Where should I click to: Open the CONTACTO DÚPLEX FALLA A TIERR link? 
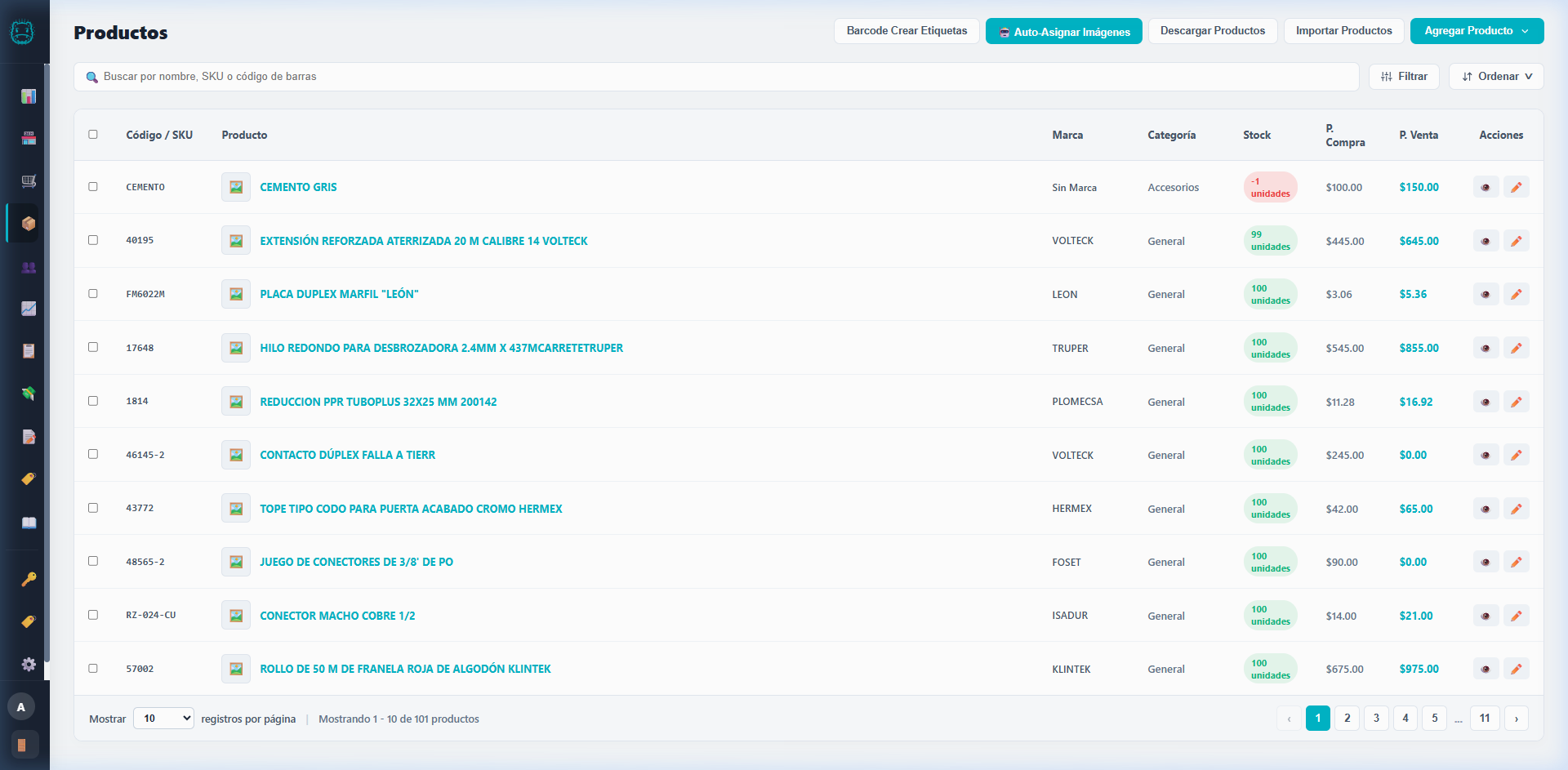(348, 455)
